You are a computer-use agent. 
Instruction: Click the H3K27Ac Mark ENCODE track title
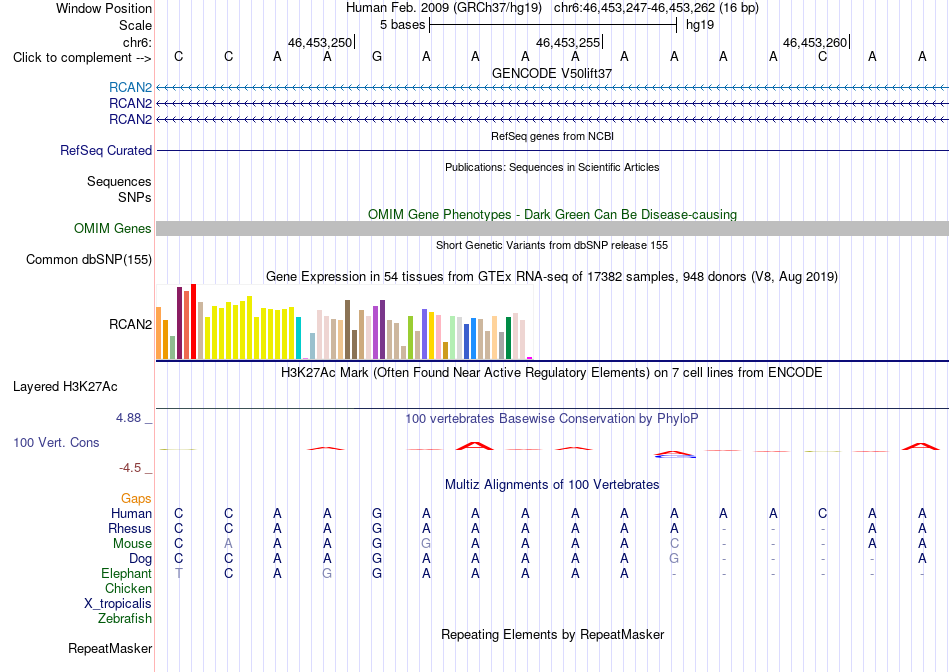tap(552, 373)
